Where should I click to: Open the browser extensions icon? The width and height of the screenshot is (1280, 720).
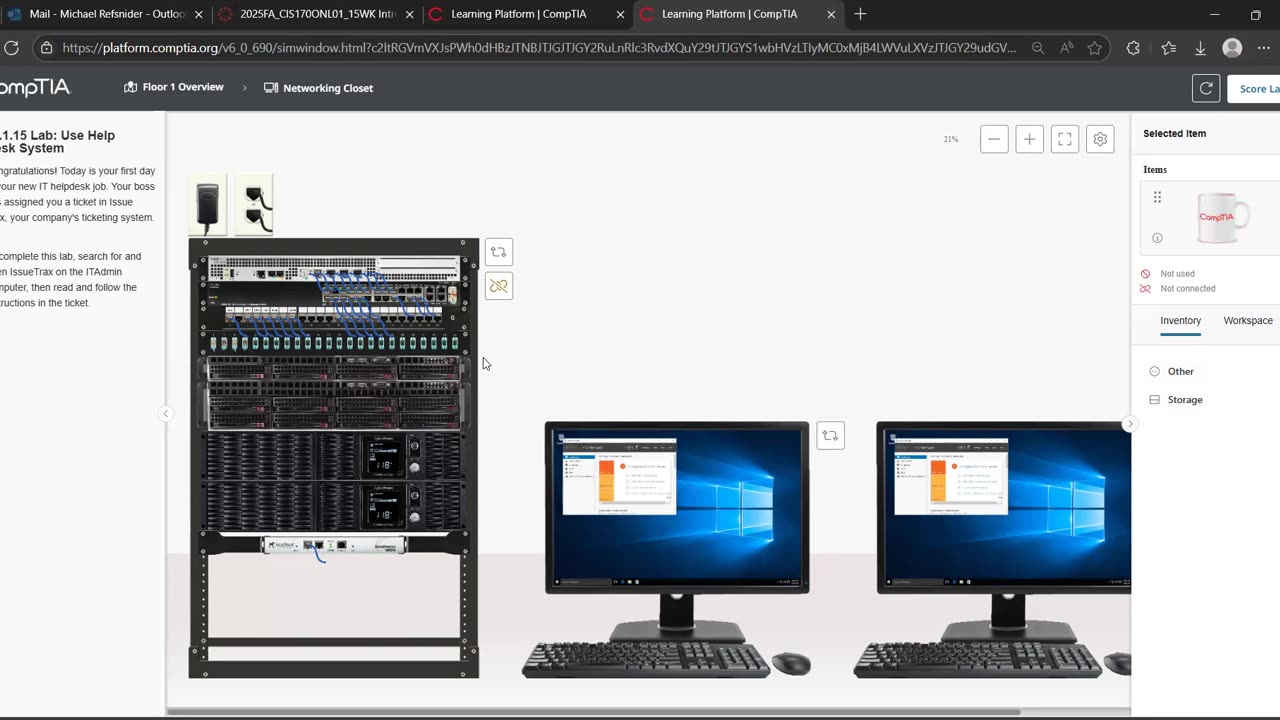(1133, 47)
